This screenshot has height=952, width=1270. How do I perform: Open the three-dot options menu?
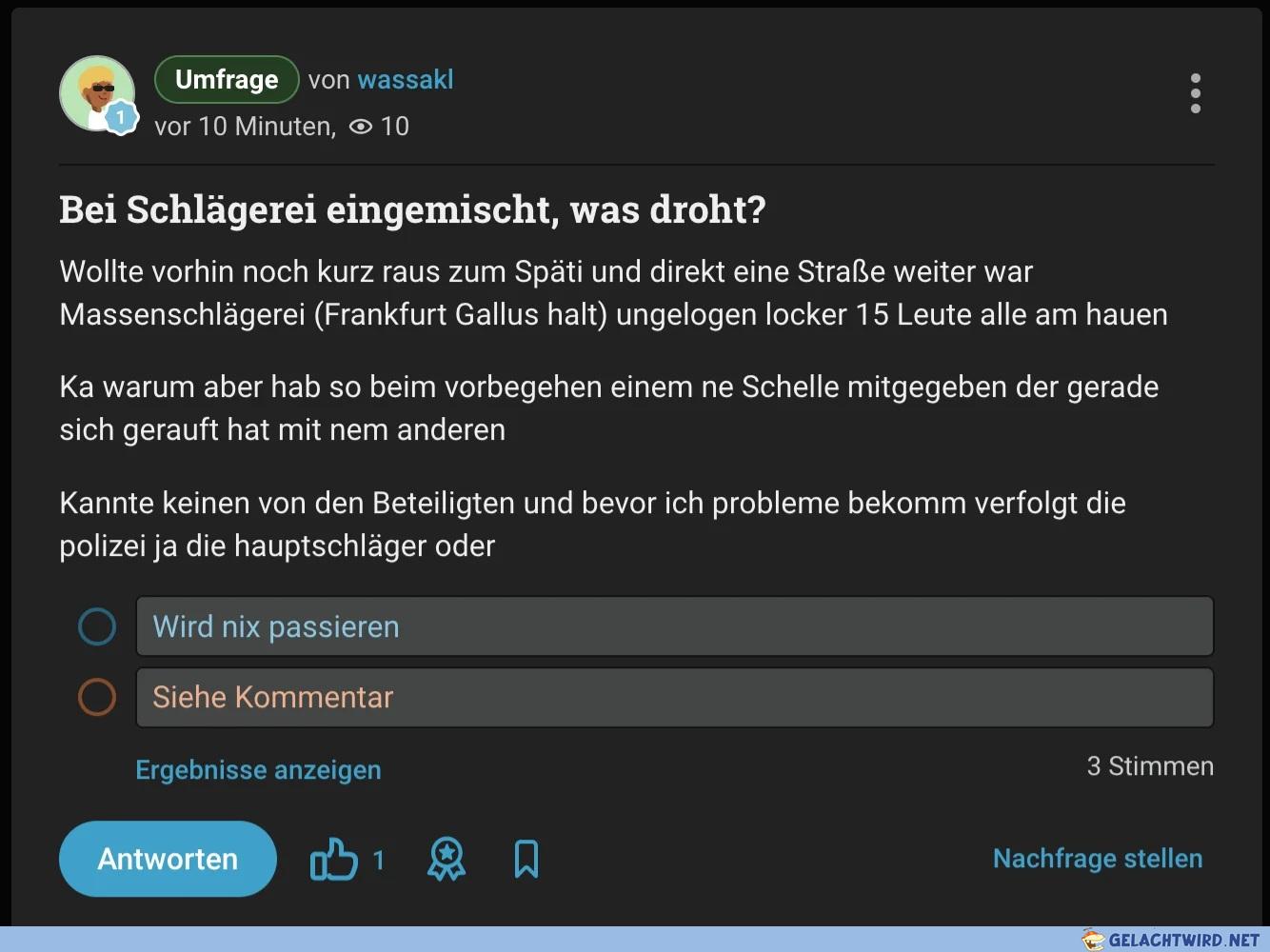[1196, 93]
